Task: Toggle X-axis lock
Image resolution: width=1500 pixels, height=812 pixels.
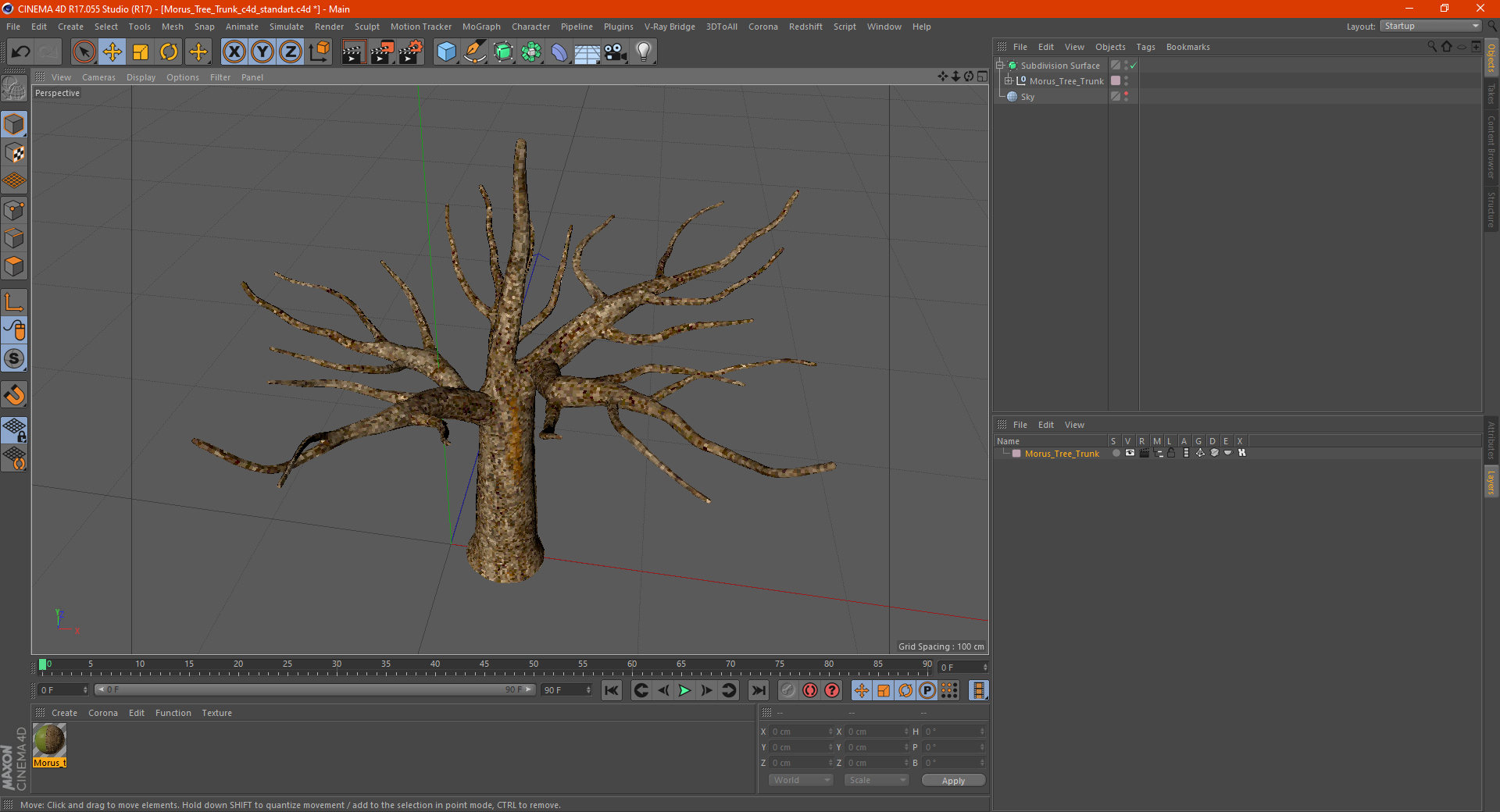Action: coord(234,52)
